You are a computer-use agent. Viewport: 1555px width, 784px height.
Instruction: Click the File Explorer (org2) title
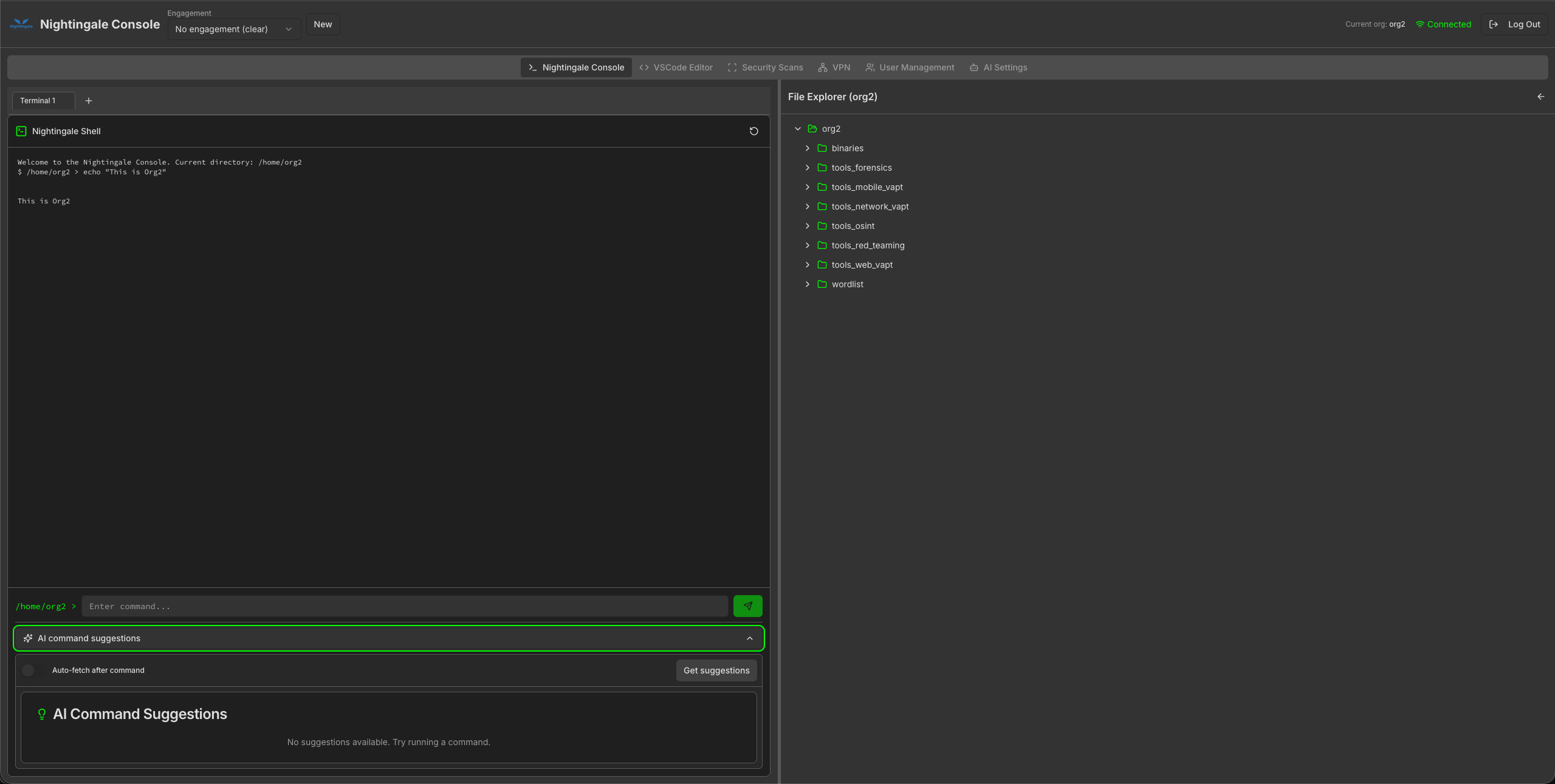click(x=832, y=97)
